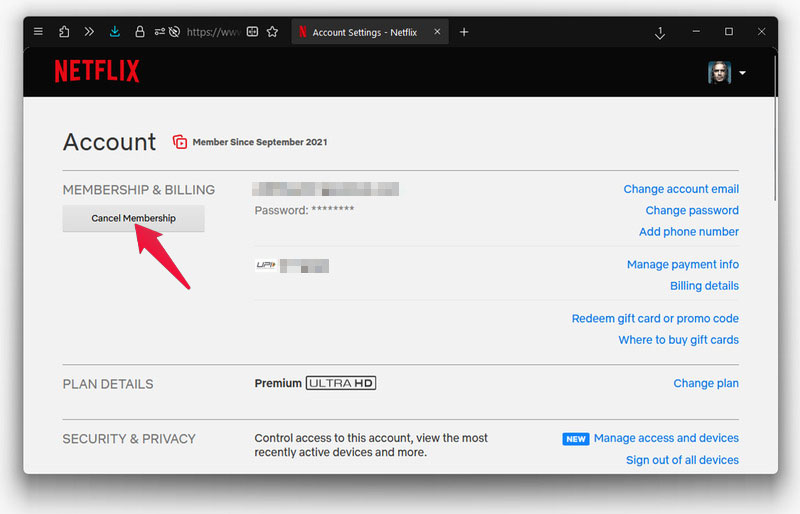Click the Cancel Membership button
The width and height of the screenshot is (800, 514).
[x=134, y=218]
